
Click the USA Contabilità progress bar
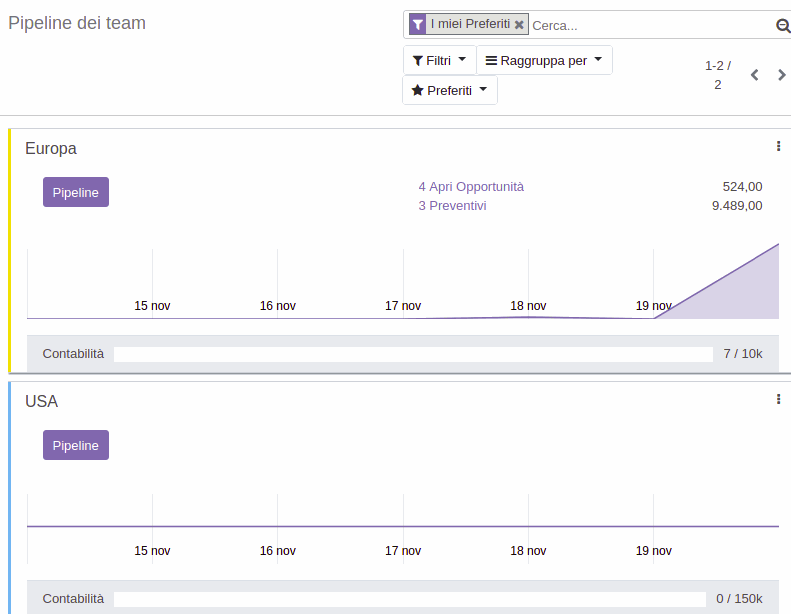(410, 599)
